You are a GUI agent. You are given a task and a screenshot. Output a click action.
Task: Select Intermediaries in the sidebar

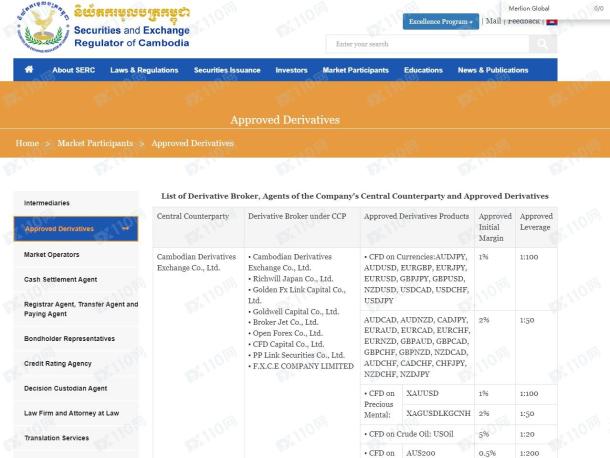76,203
